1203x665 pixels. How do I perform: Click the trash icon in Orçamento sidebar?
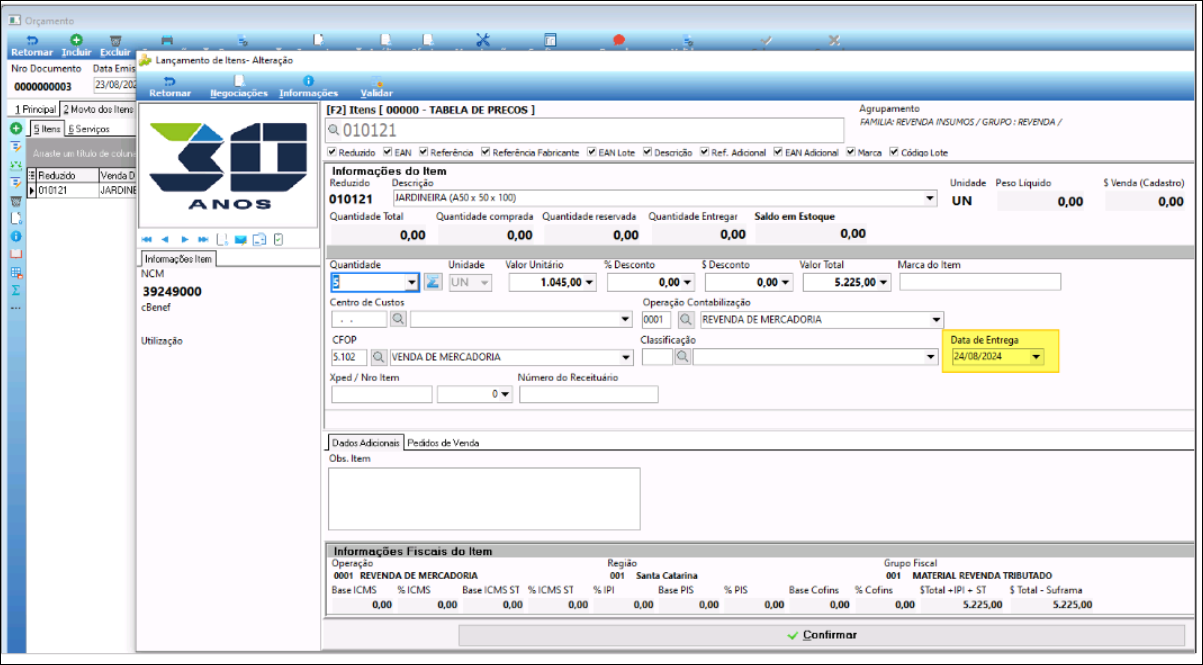pos(16,200)
